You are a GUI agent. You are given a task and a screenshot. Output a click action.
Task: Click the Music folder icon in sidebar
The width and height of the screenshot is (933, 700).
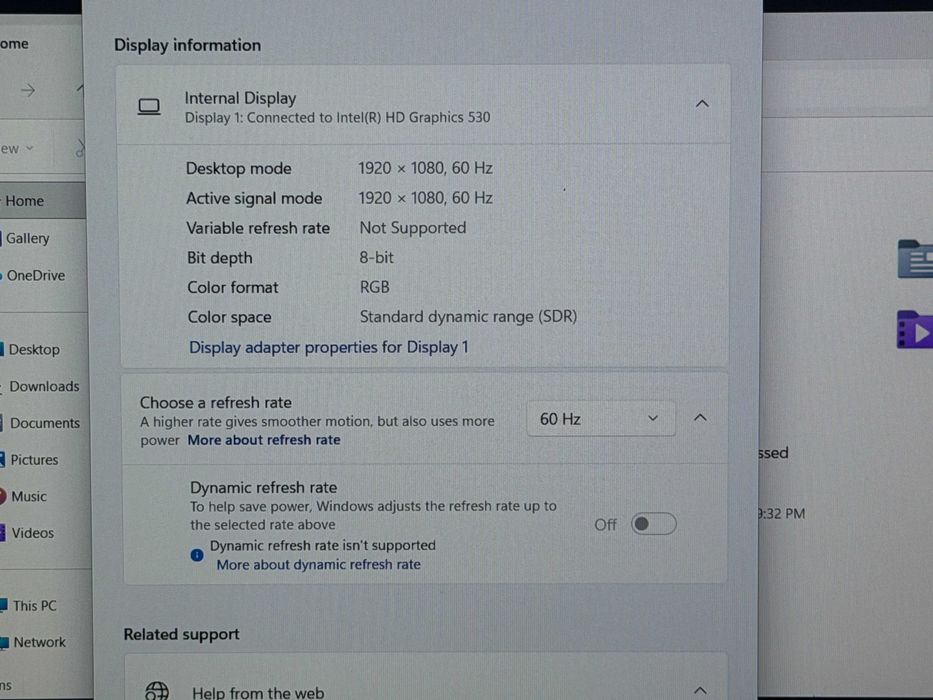coord(2,496)
